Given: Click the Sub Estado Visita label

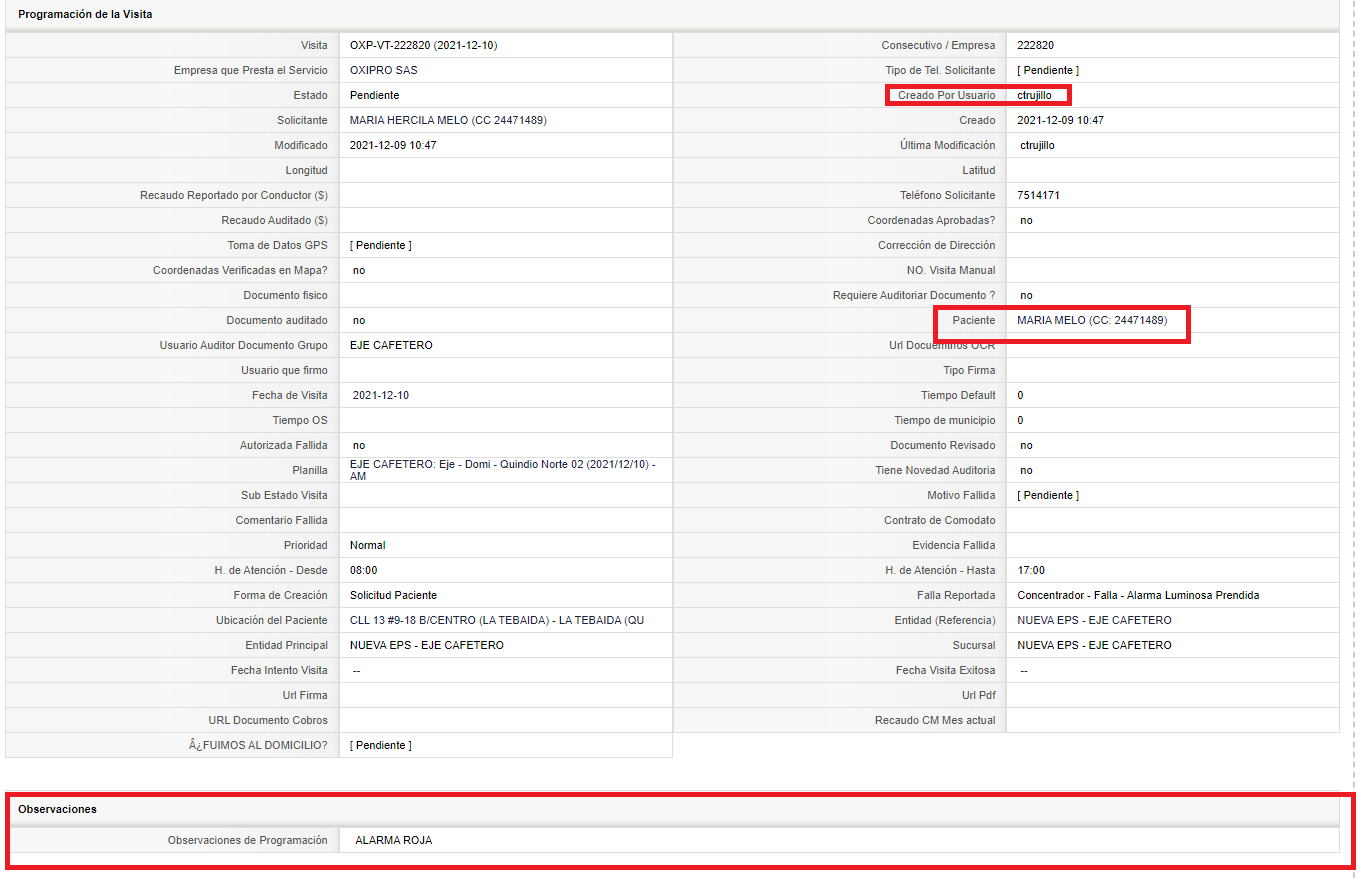Looking at the screenshot, I should (x=284, y=495).
